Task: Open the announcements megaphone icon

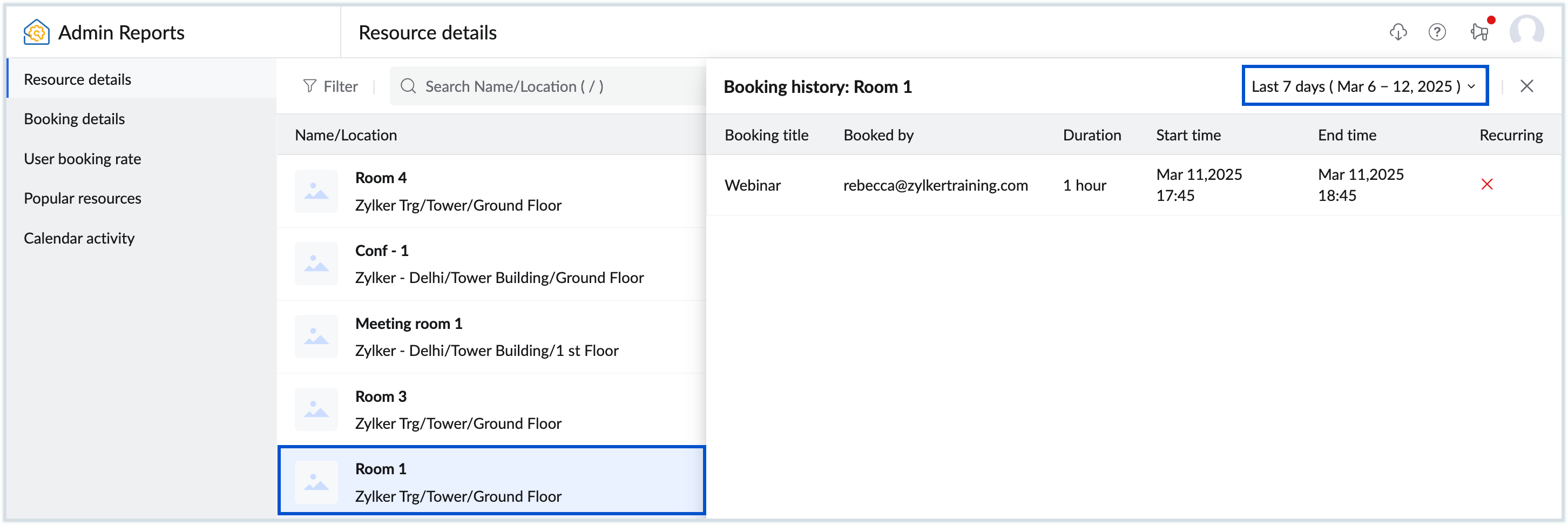Action: (x=1479, y=32)
